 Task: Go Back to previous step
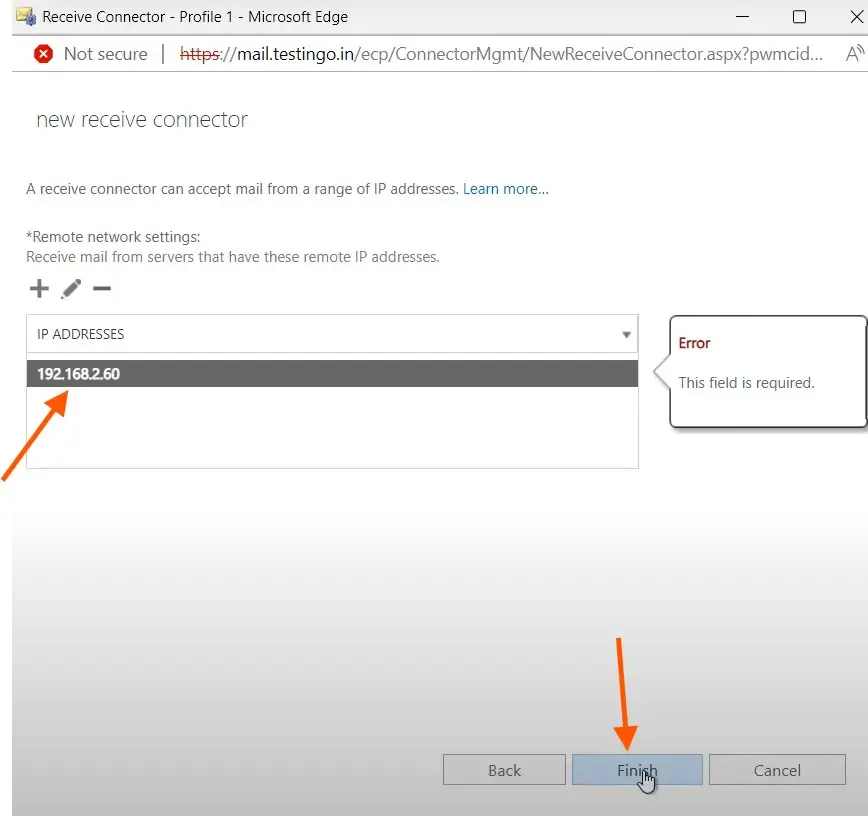504,769
